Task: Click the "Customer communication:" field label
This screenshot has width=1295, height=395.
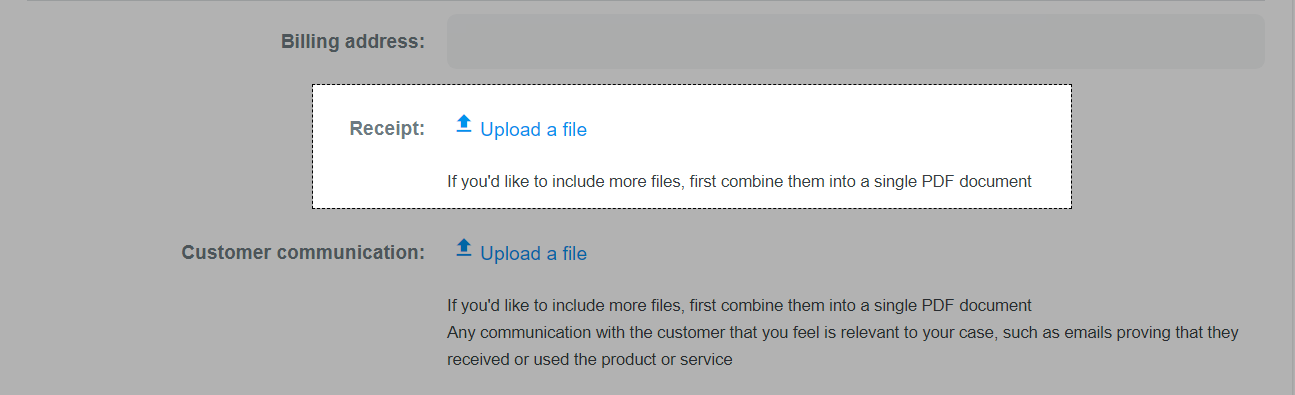Action: pos(303,252)
